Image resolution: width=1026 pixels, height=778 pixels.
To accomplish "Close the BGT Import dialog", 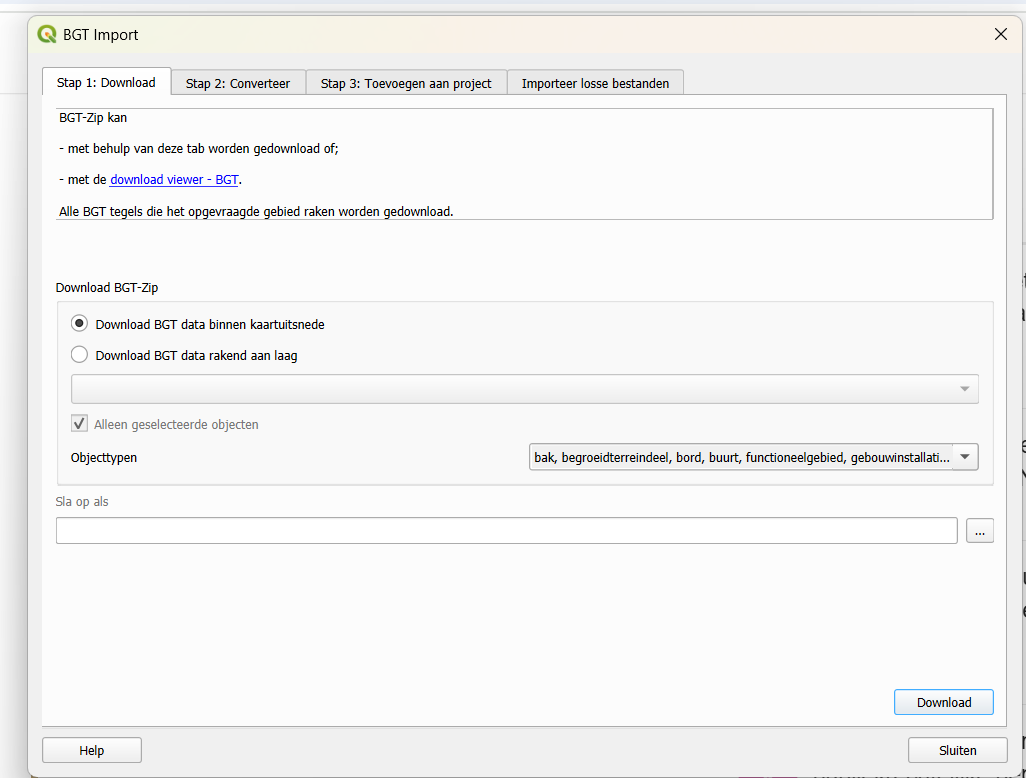I will point(1000,34).
